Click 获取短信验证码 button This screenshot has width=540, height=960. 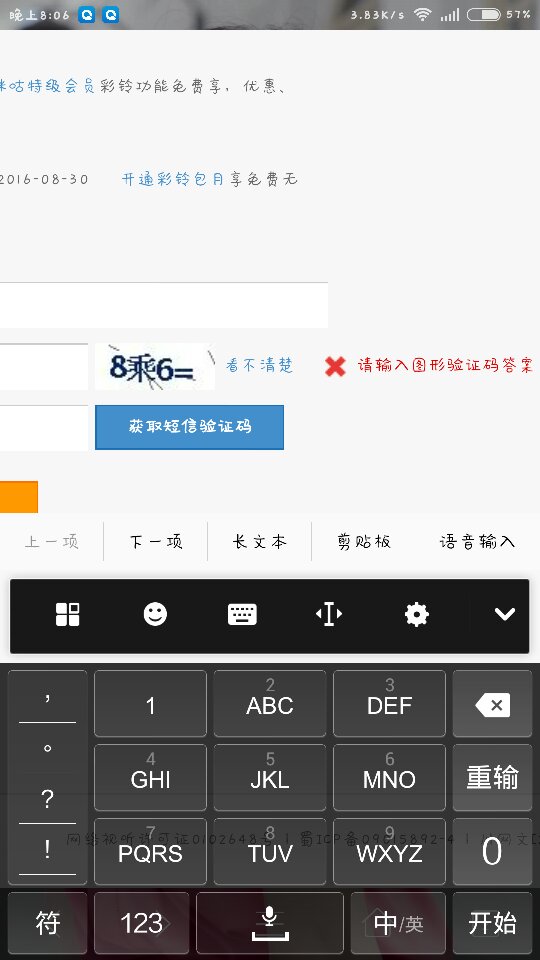click(x=189, y=427)
